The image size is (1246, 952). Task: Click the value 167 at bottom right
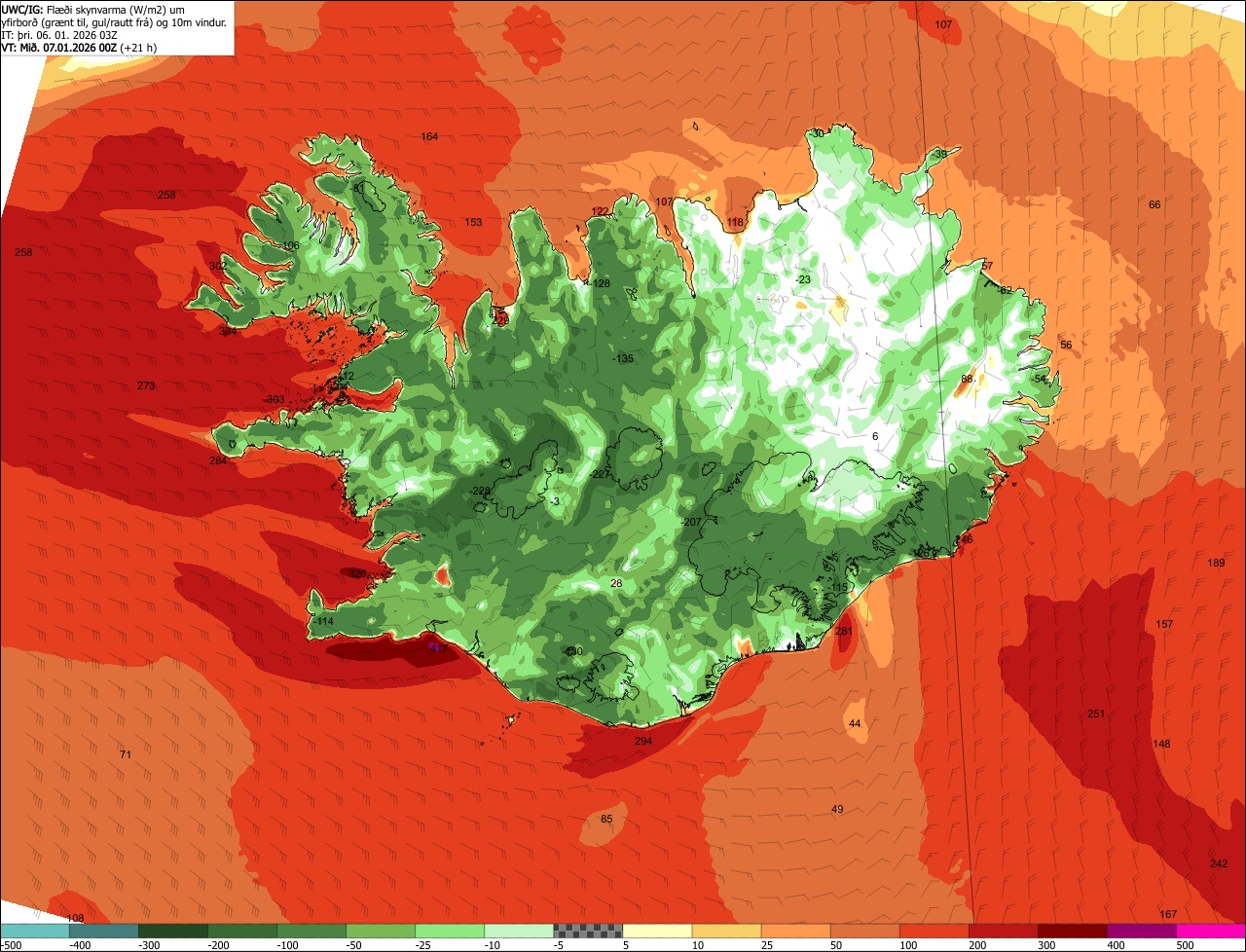[x=1168, y=915]
